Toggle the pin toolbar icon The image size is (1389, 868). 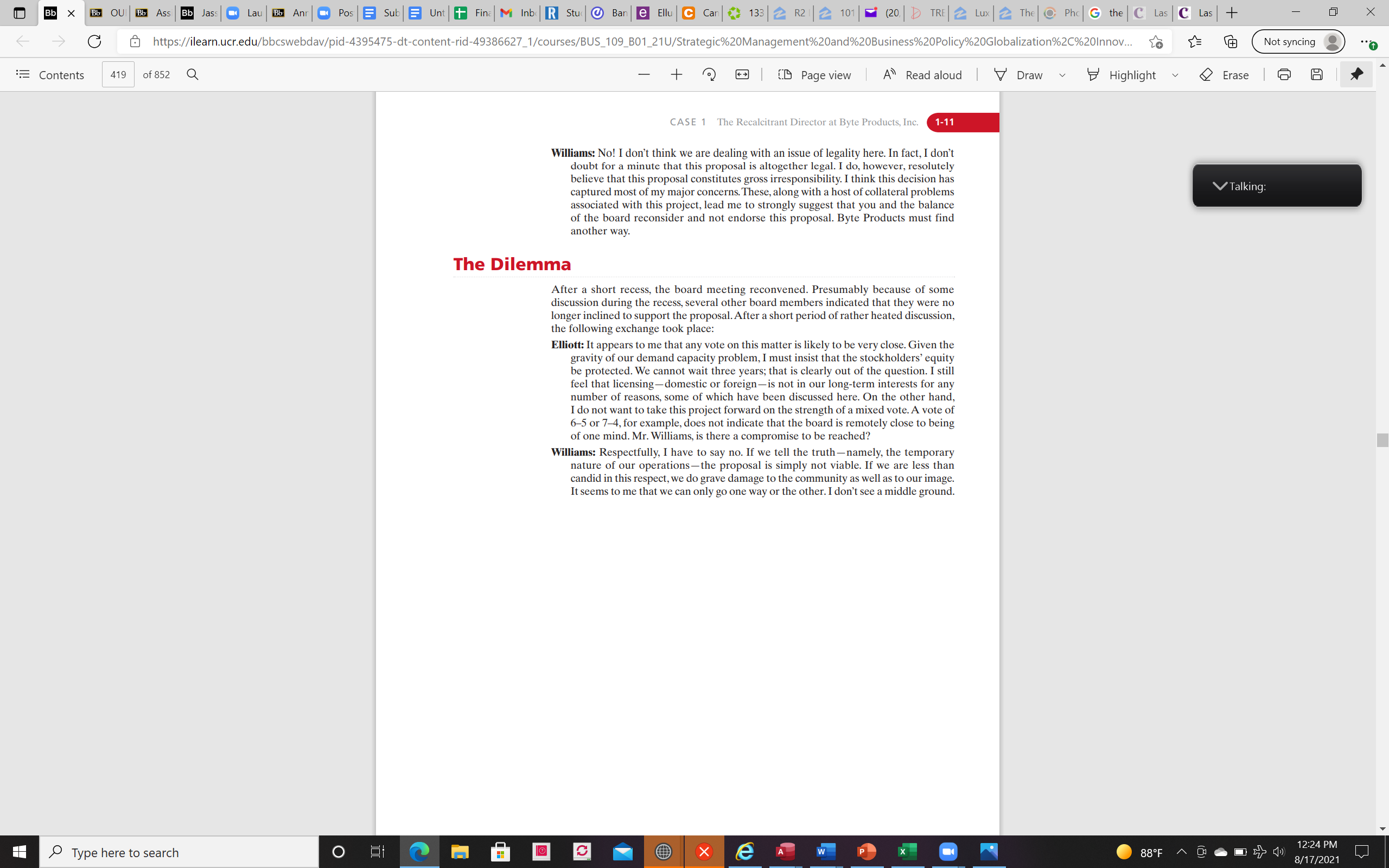tap(1356, 75)
